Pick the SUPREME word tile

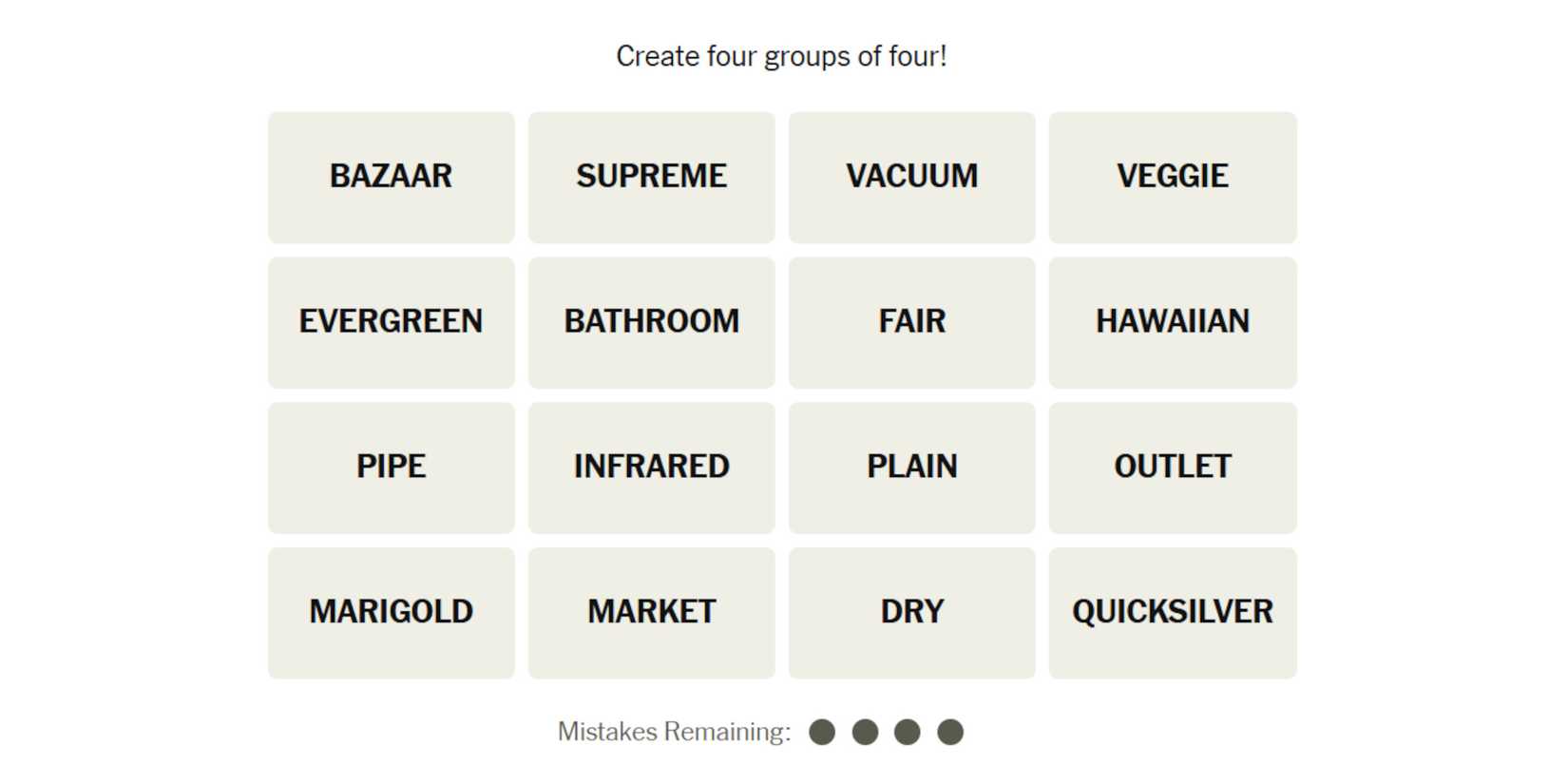click(651, 177)
